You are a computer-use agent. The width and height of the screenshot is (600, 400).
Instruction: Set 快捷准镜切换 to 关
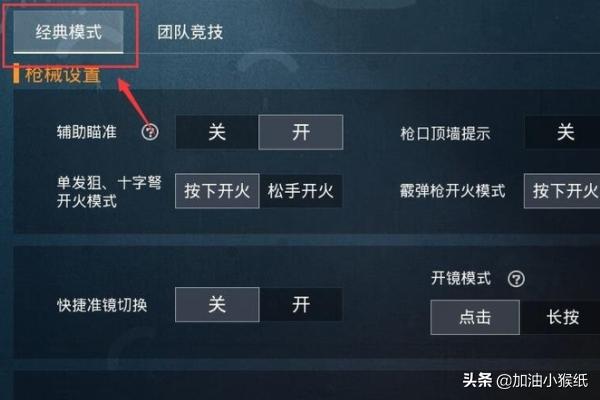coord(217,305)
